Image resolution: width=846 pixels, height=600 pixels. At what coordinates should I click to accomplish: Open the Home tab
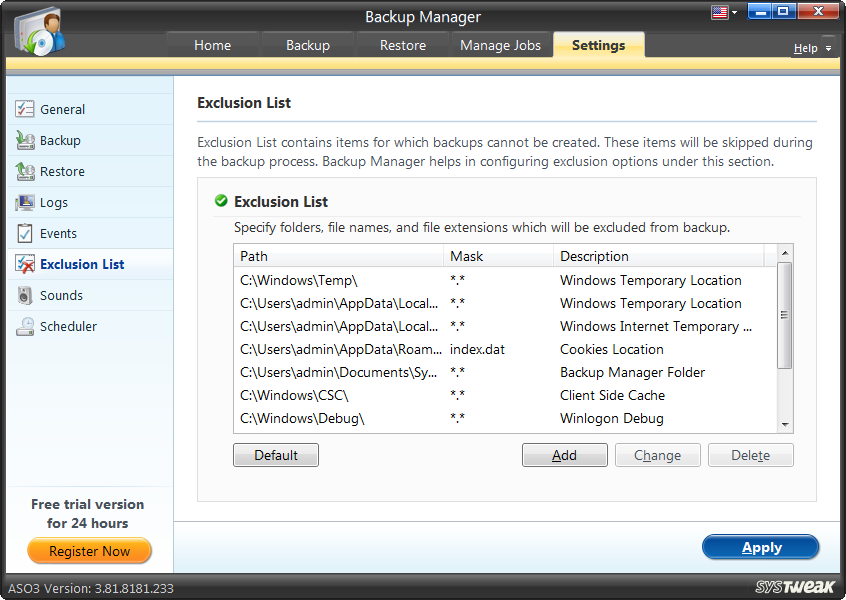tap(212, 45)
